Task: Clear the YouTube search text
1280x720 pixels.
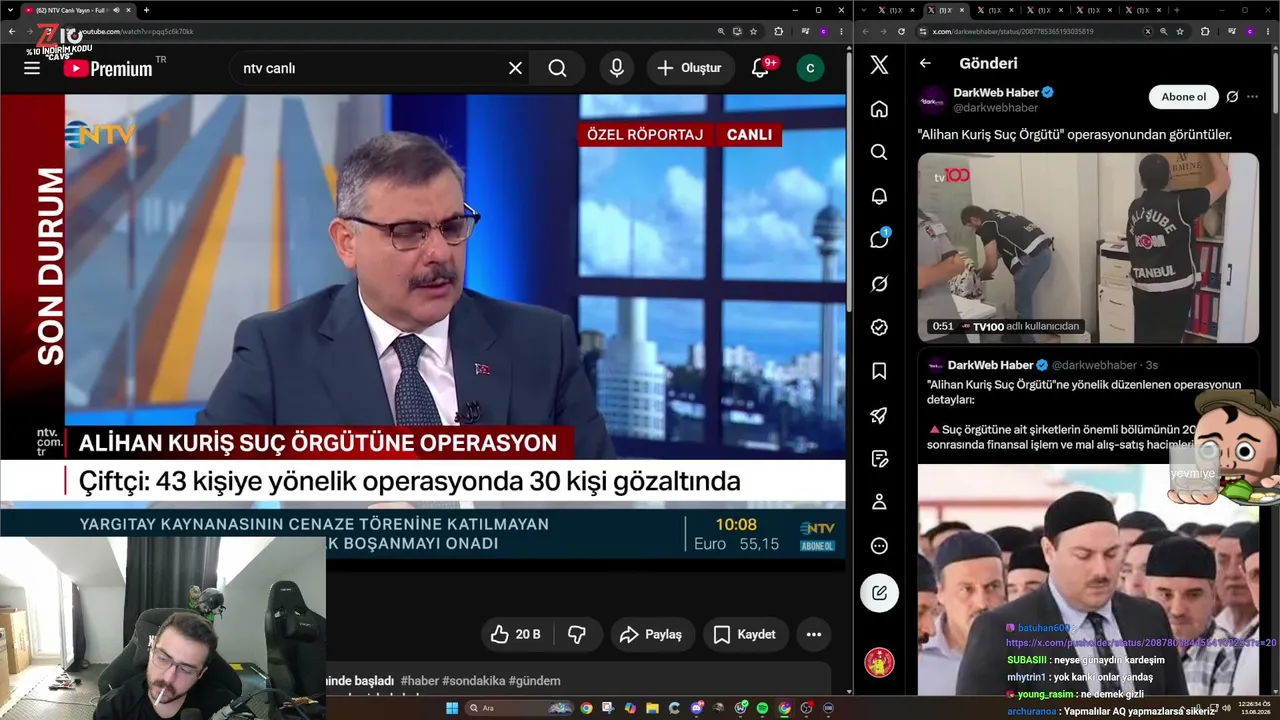Action: (515, 68)
